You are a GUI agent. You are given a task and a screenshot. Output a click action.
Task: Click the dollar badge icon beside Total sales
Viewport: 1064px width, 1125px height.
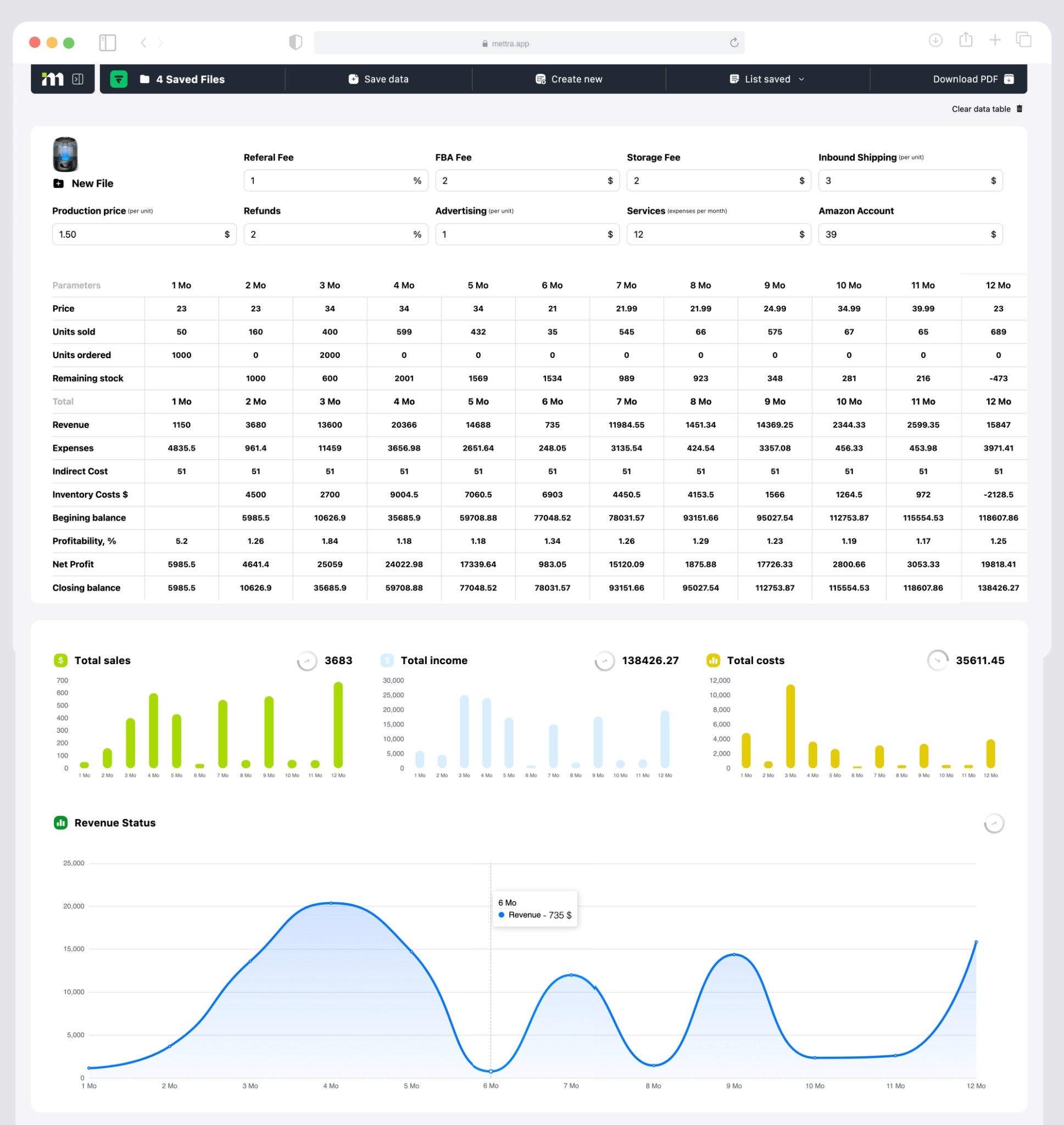59,660
